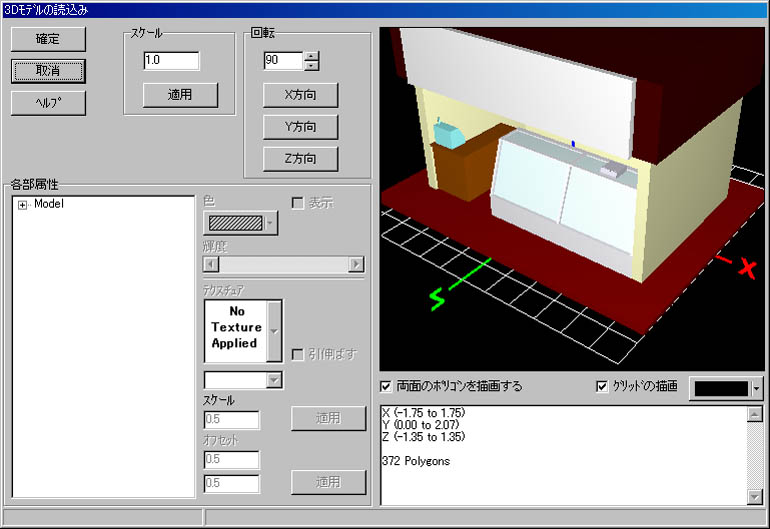Expand the Model tree node
This screenshot has height=529, width=770.
[x=22, y=205]
